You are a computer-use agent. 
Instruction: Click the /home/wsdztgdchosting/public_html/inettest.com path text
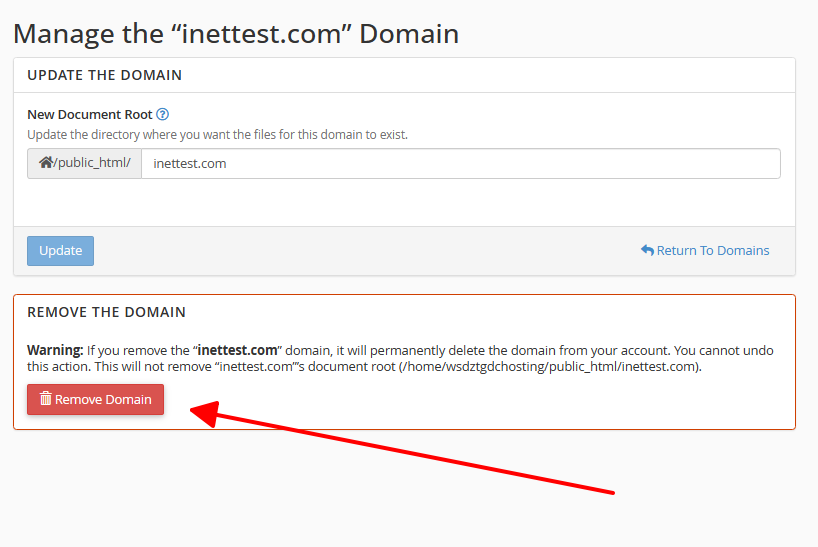(550, 367)
